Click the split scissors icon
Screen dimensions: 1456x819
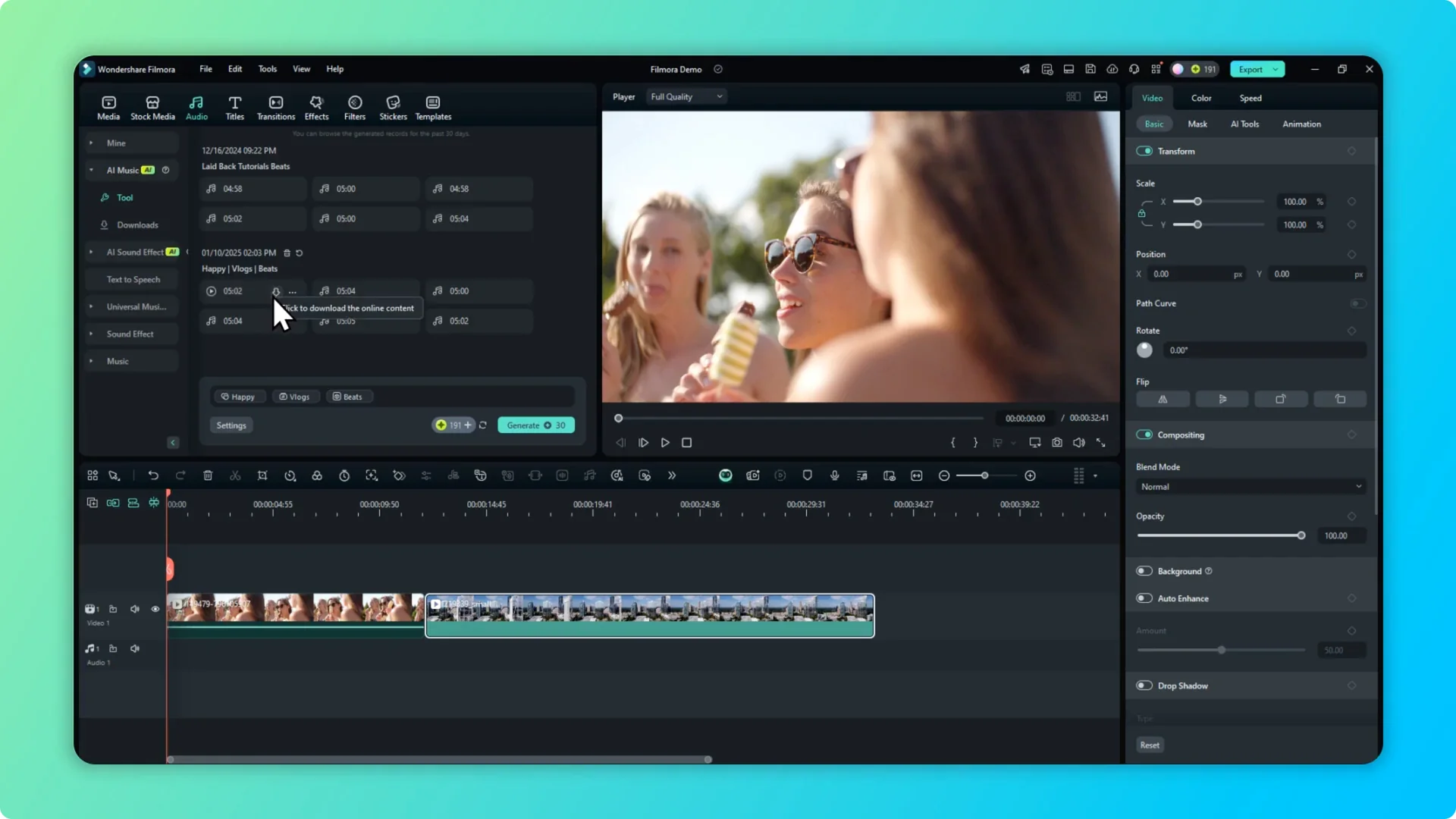click(235, 475)
